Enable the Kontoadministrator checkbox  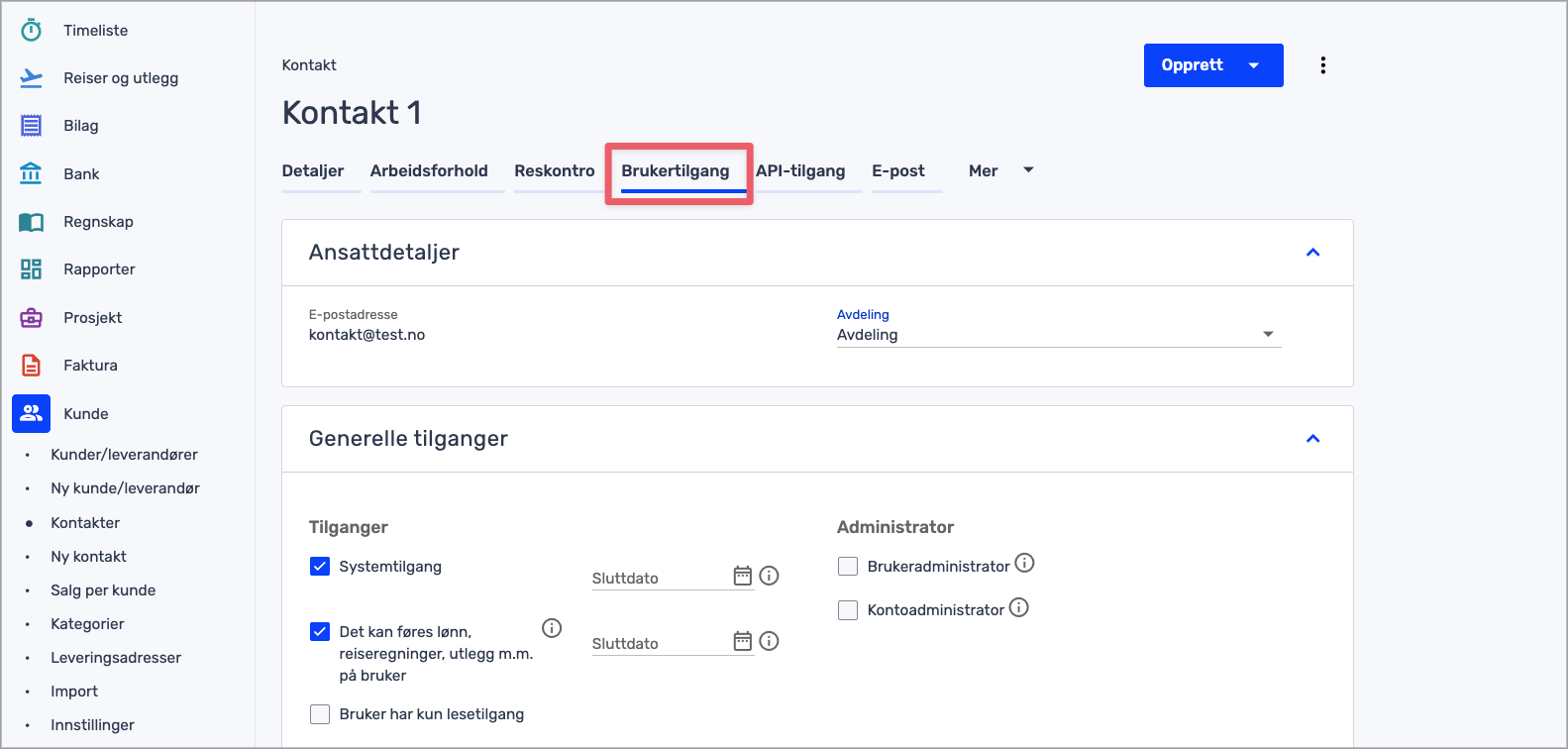(x=848, y=610)
